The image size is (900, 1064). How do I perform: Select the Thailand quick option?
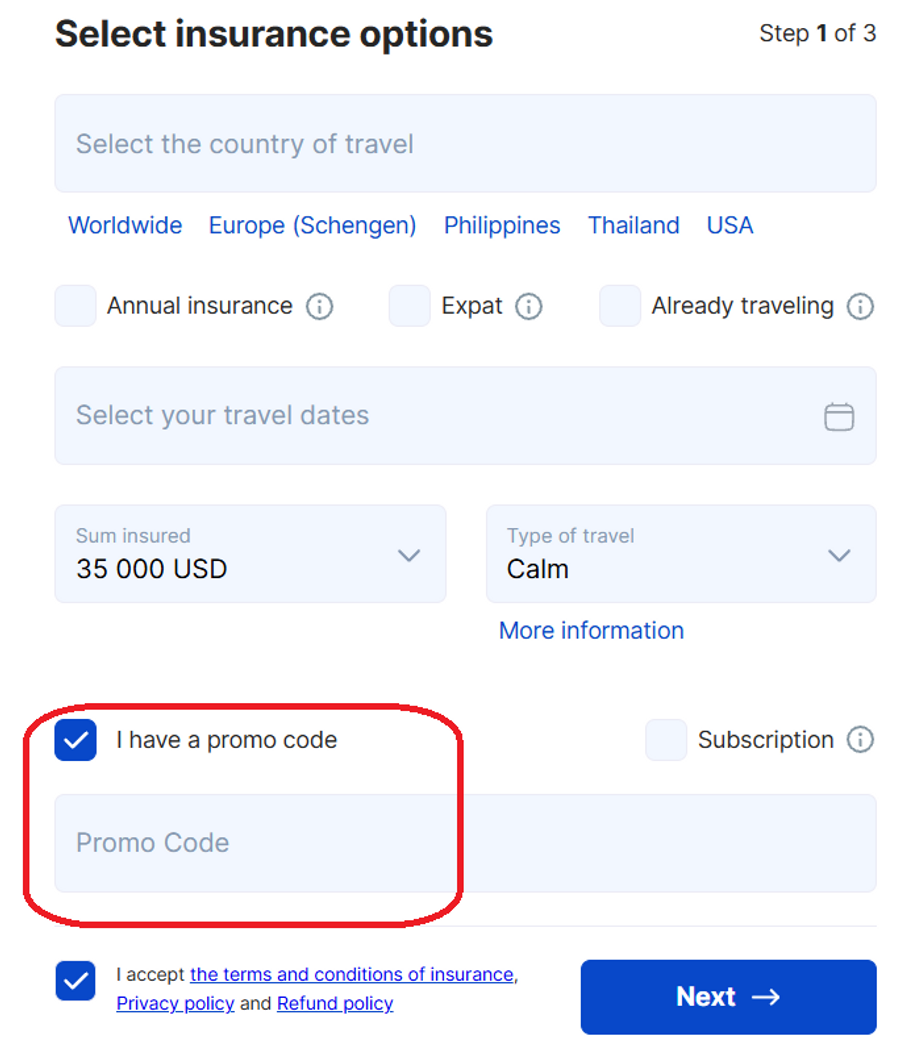coord(633,226)
